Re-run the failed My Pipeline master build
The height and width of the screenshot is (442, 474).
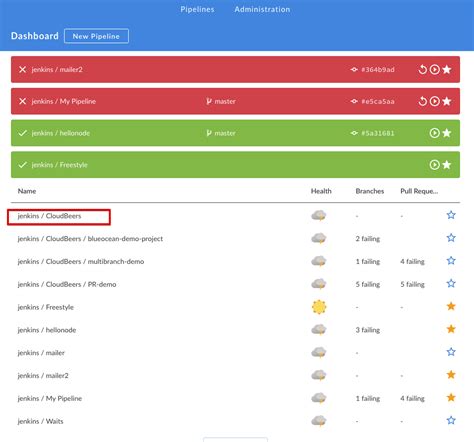pyautogui.click(x=422, y=101)
